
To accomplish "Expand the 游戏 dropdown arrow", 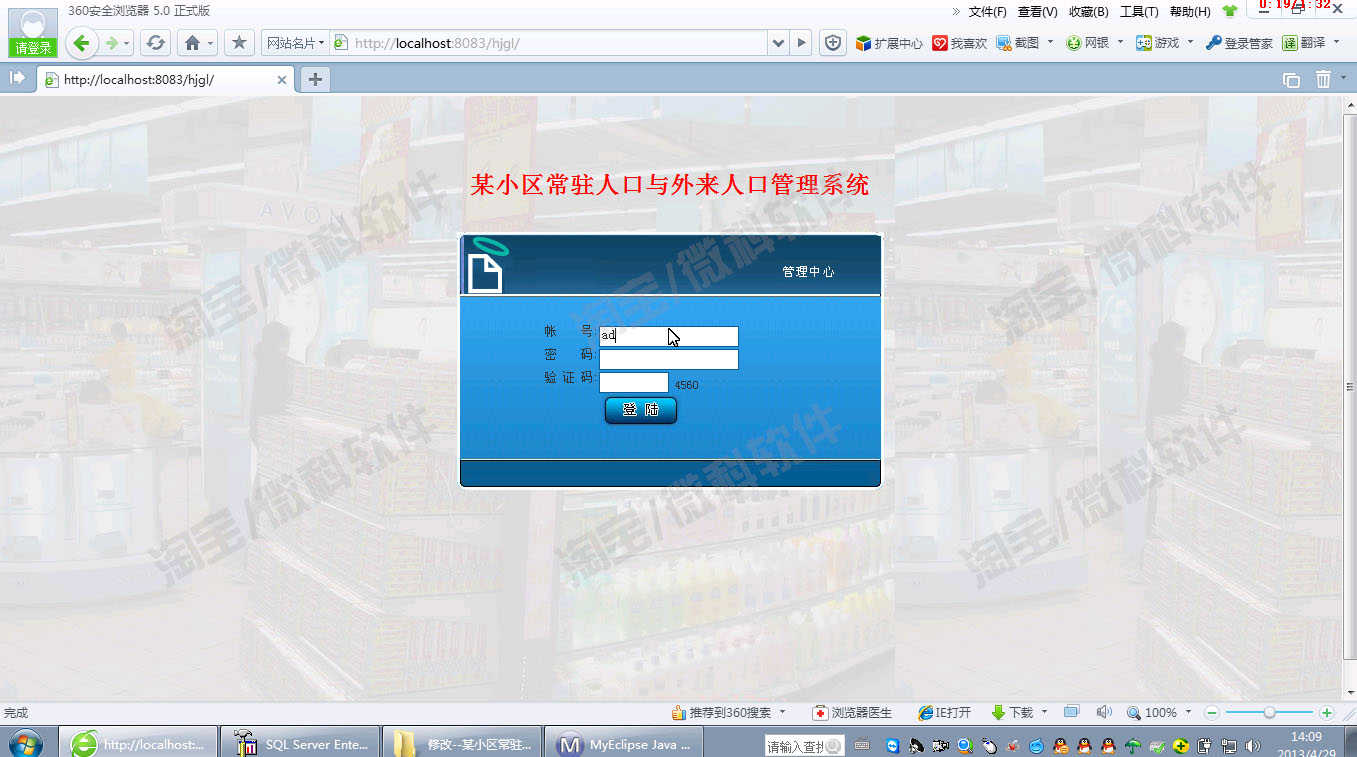I will (1190, 43).
